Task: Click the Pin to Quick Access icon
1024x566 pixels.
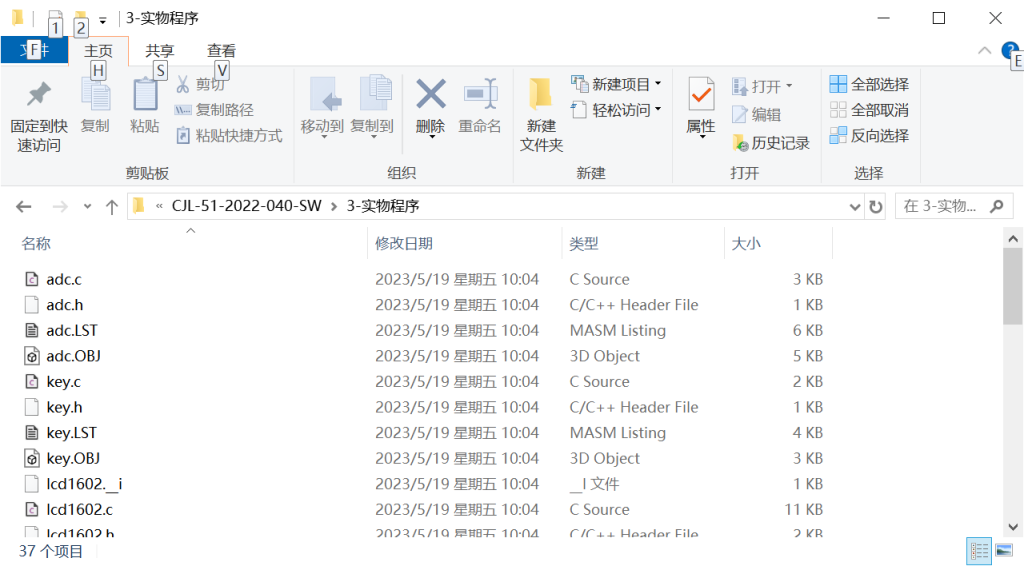Action: pyautogui.click(x=39, y=96)
